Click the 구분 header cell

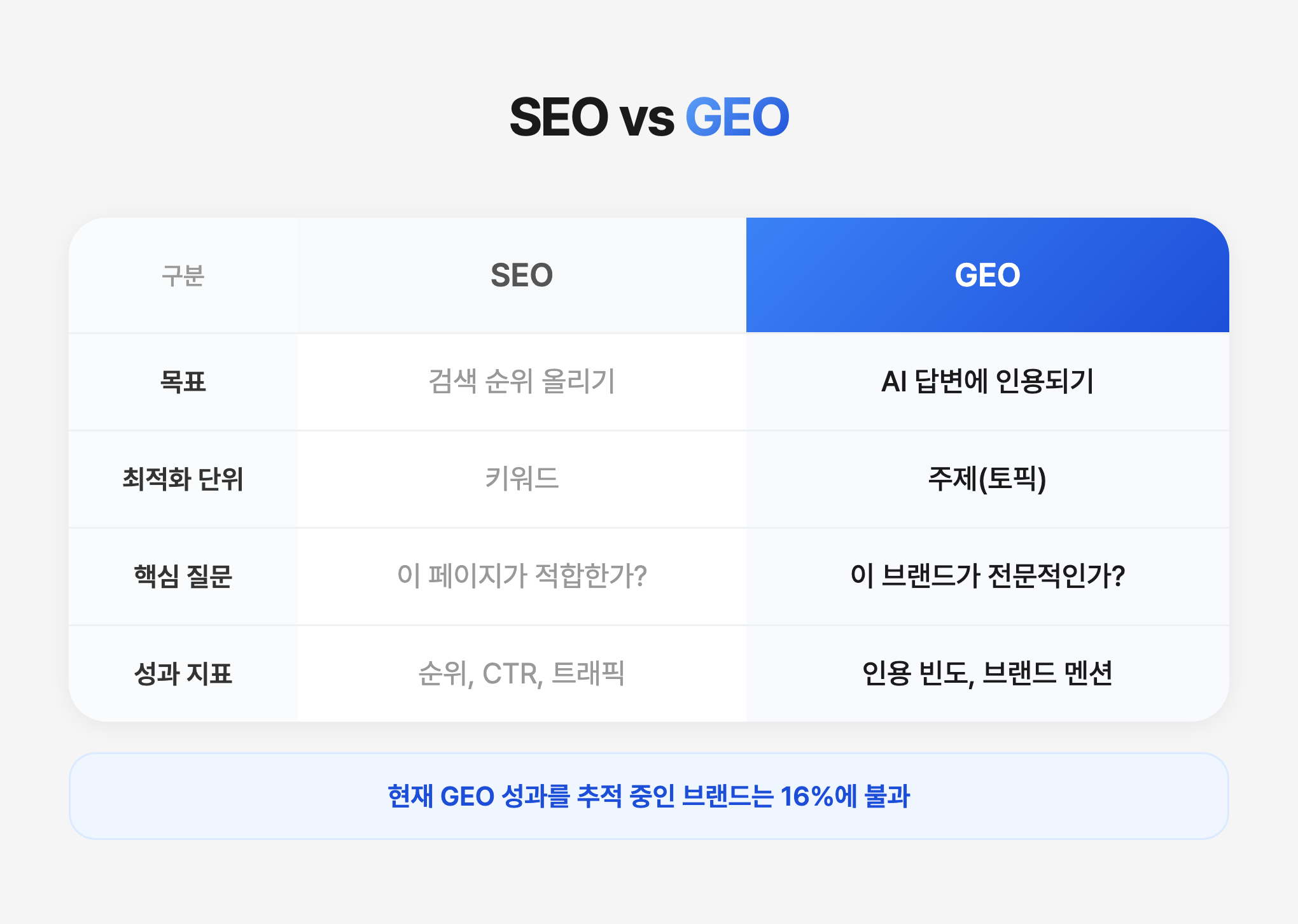coord(183,275)
